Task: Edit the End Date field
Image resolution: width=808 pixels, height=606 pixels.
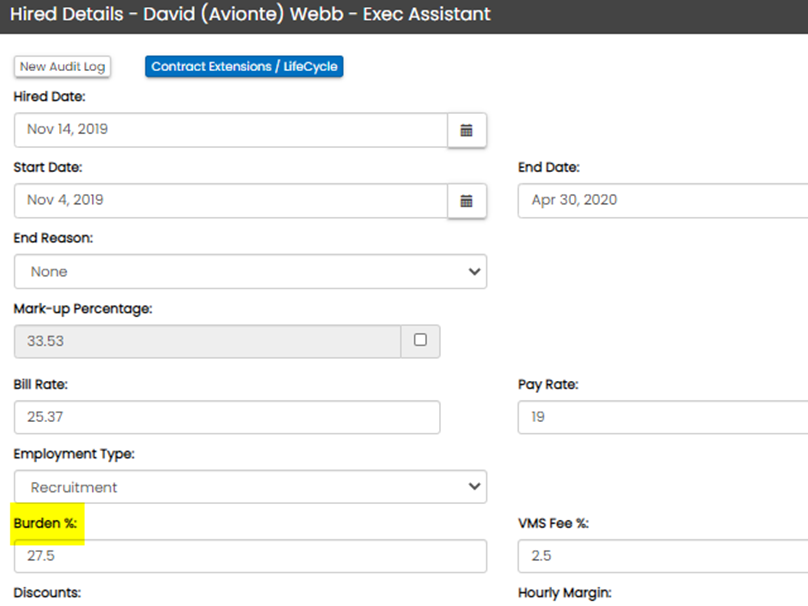Action: coord(663,200)
